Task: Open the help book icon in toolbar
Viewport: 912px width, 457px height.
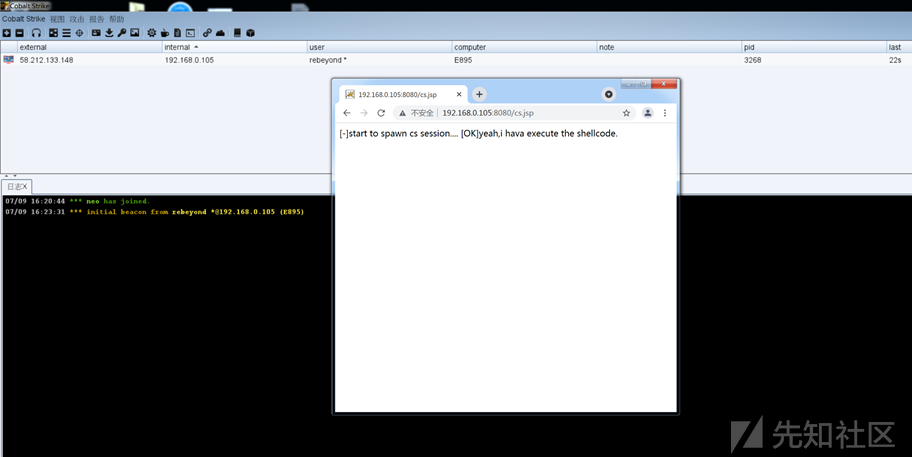Action: point(237,33)
